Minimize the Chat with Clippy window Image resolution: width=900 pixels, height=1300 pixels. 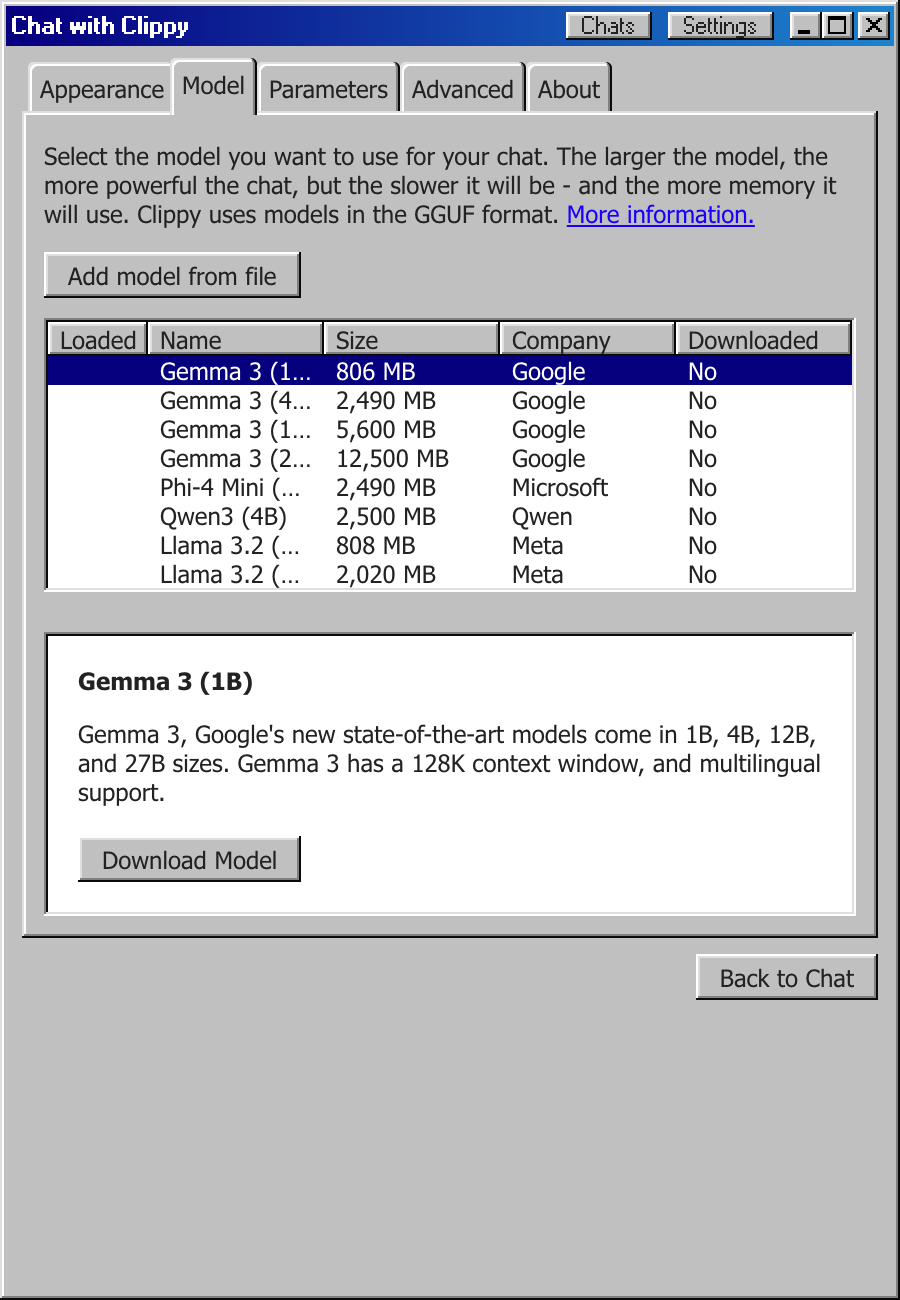tap(805, 26)
